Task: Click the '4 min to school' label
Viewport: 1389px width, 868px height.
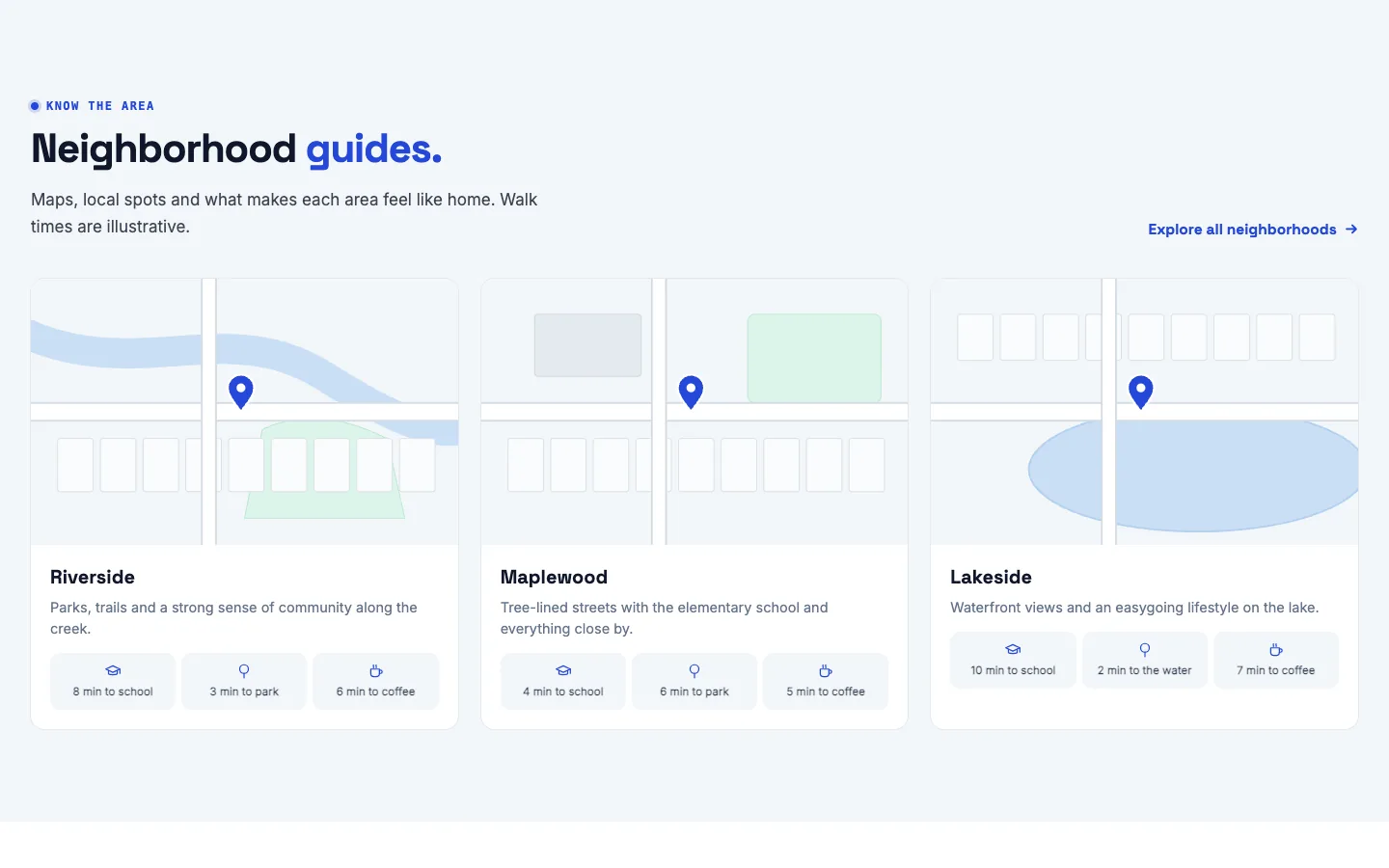Action: coord(563,692)
